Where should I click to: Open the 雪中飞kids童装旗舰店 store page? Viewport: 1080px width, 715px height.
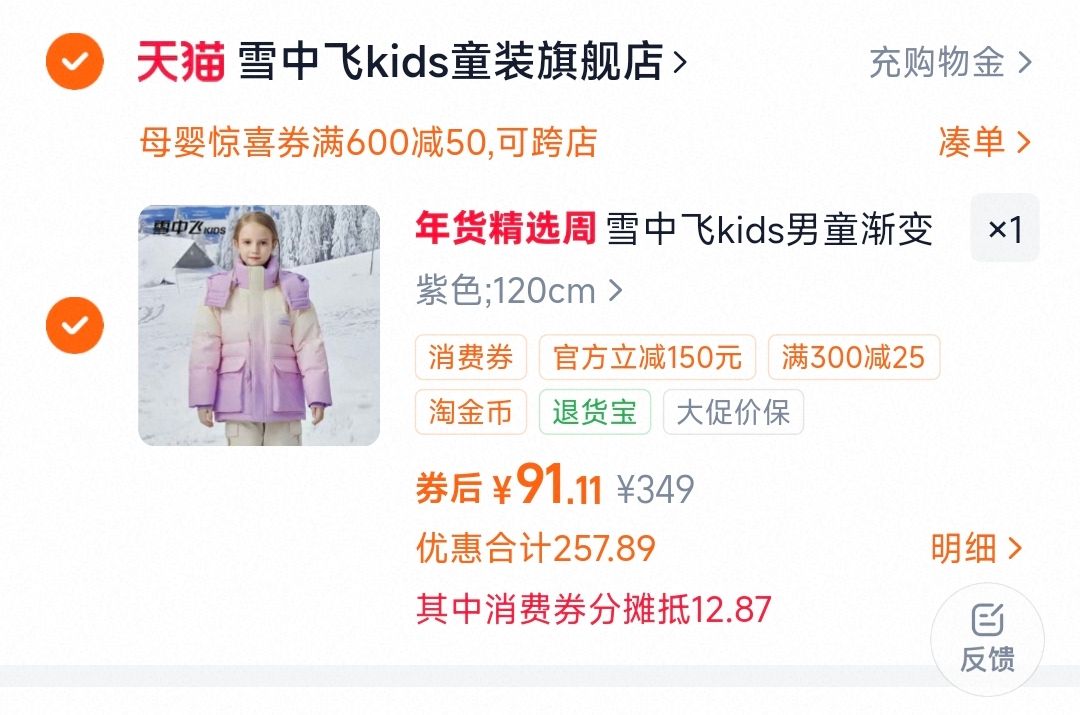coord(450,61)
